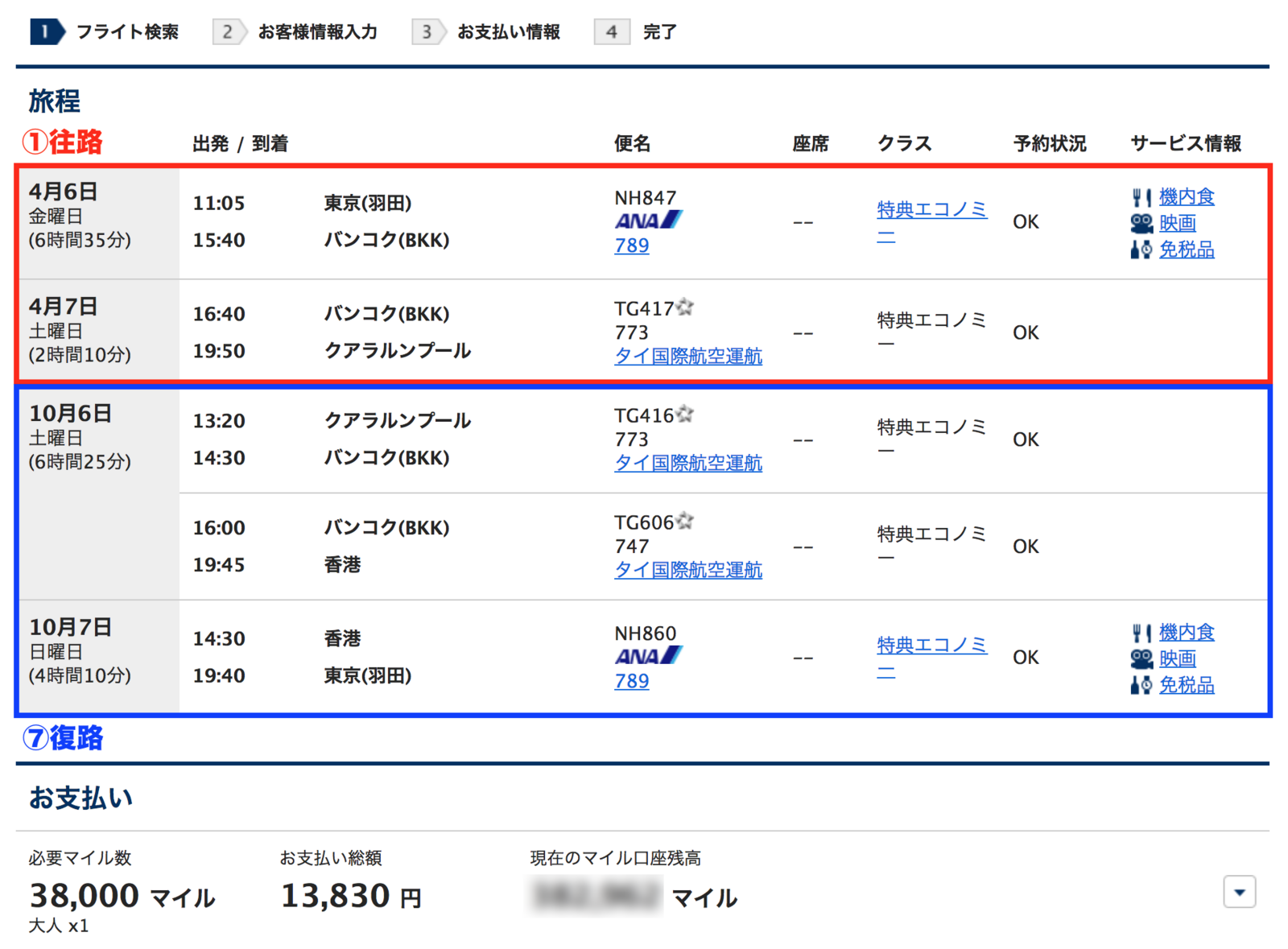Screen dimensions: 1288x949
Task: Click the Star Alliance icon beside TG417
Action: tap(685, 307)
